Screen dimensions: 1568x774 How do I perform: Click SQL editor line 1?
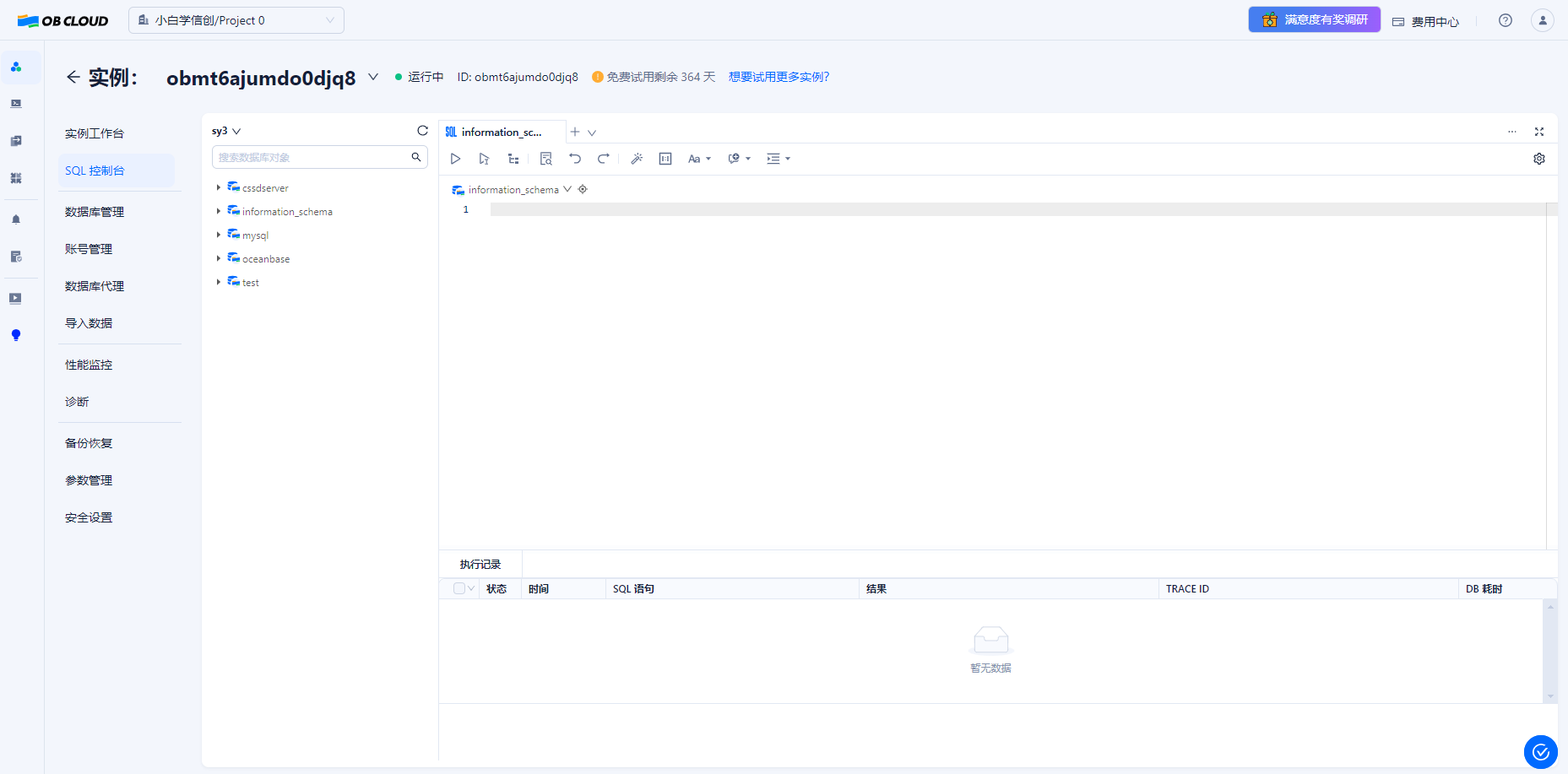click(1017, 209)
